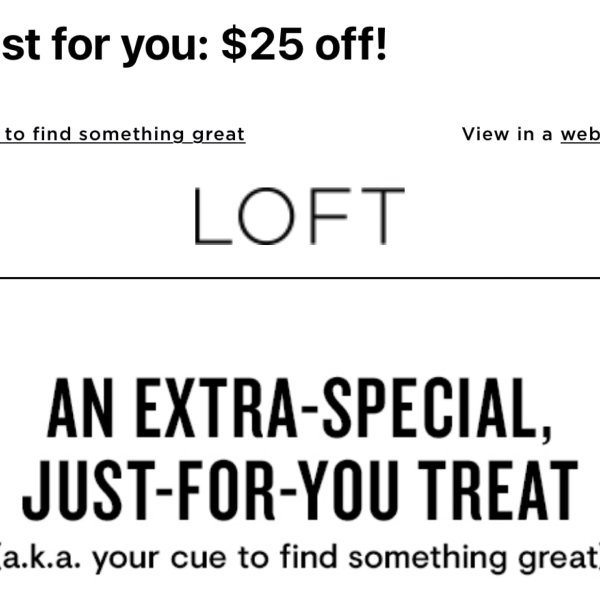This screenshot has height=600, width=600.
Task: Click the word 'EXTRA-SPECIAL' in the banner
Action: pyautogui.click(x=341, y=409)
